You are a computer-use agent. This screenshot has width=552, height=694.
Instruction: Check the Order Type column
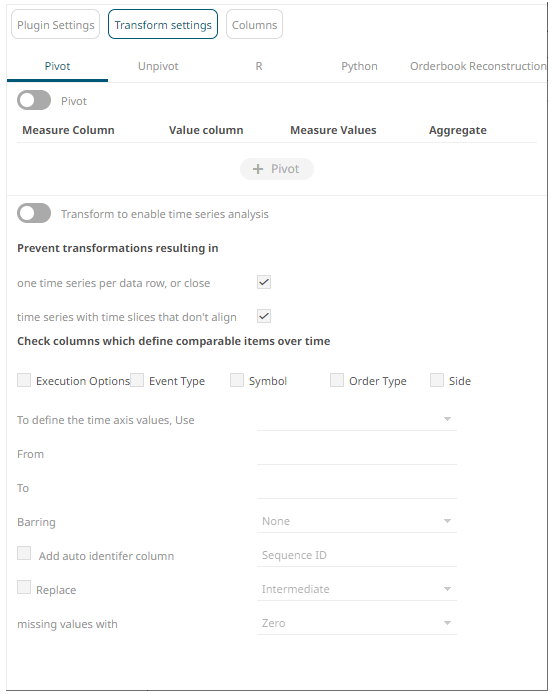[337, 380]
